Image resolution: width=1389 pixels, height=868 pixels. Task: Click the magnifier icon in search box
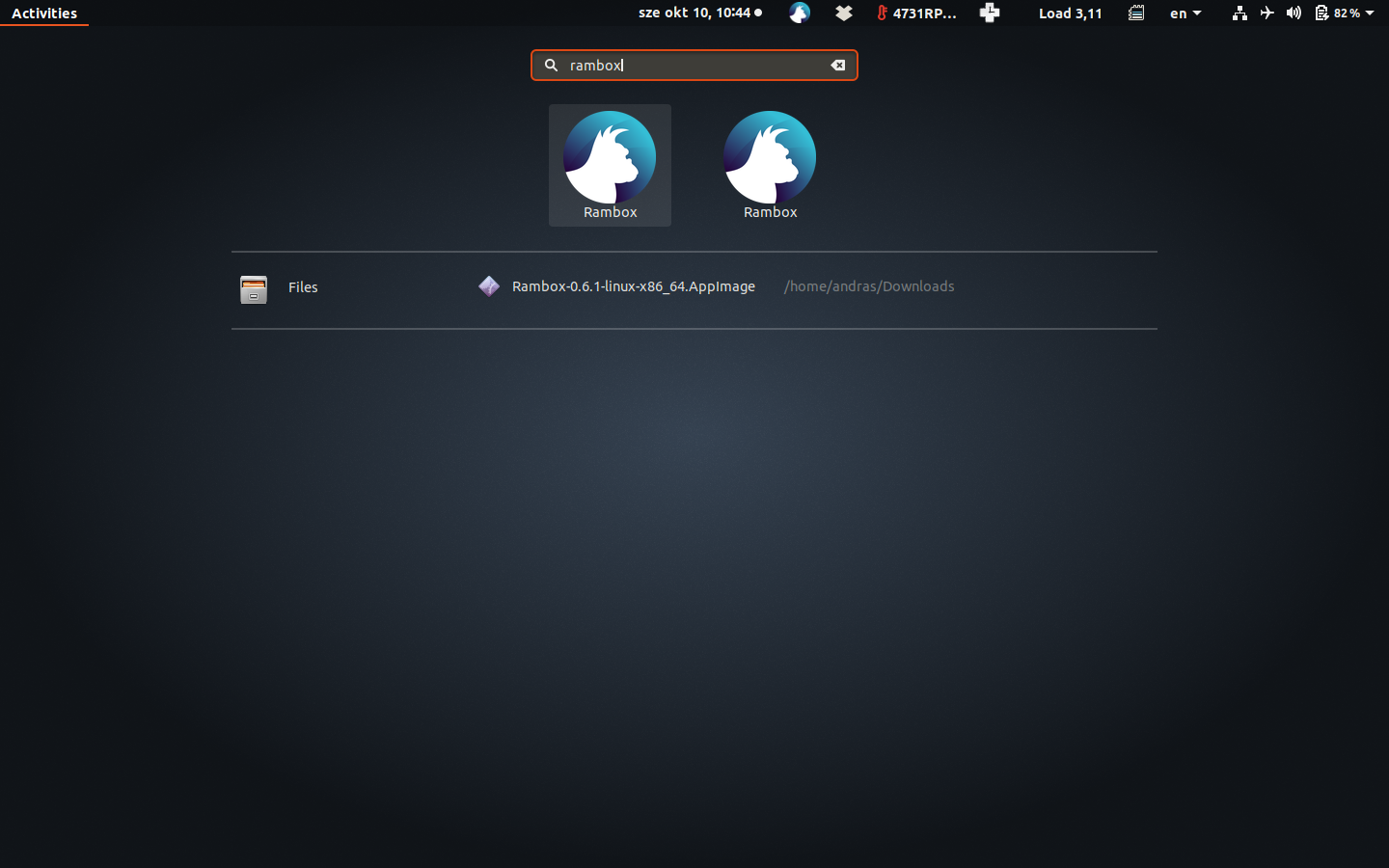pos(551,66)
